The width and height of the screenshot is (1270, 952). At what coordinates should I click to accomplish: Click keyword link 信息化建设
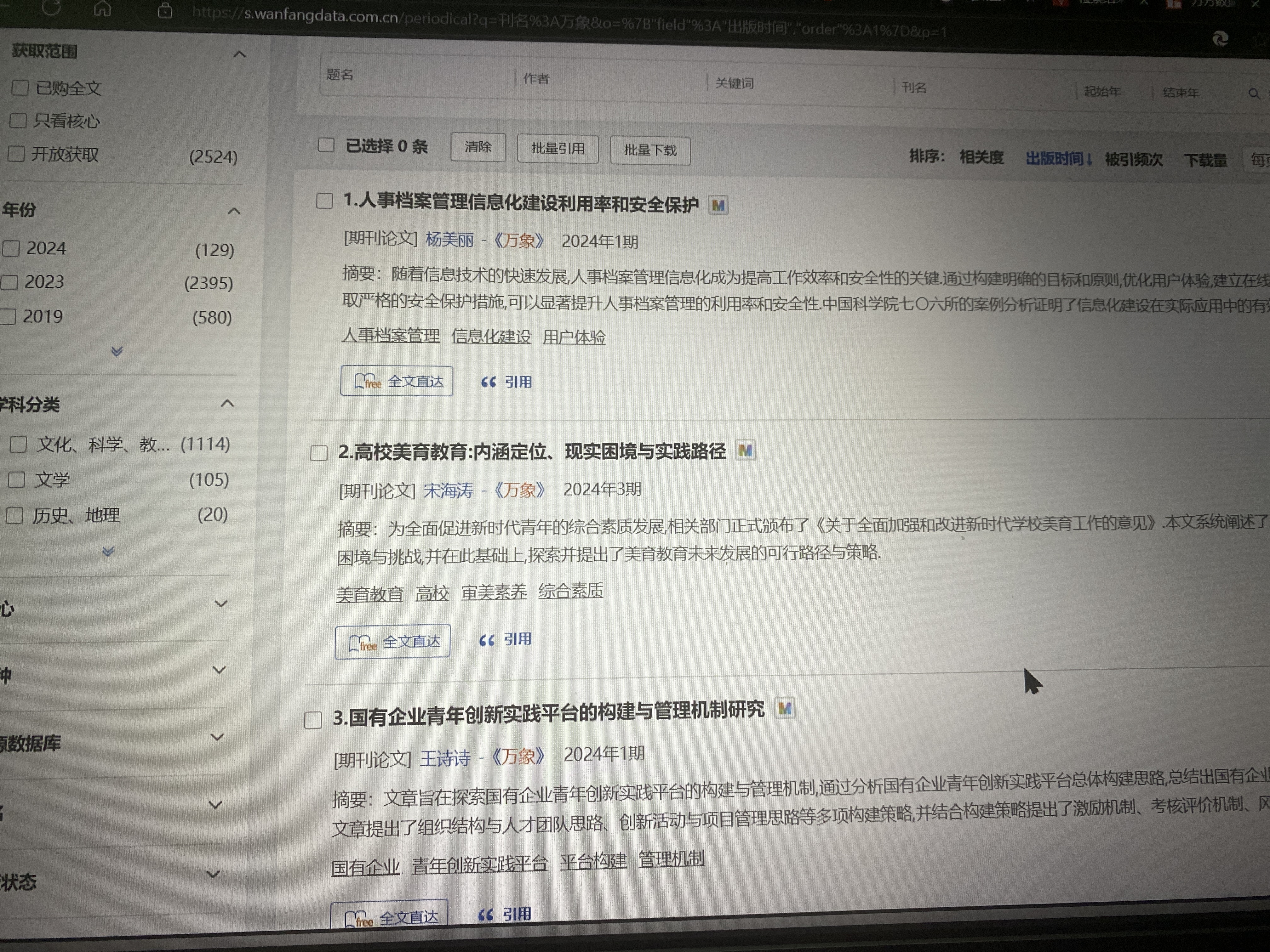coord(491,336)
